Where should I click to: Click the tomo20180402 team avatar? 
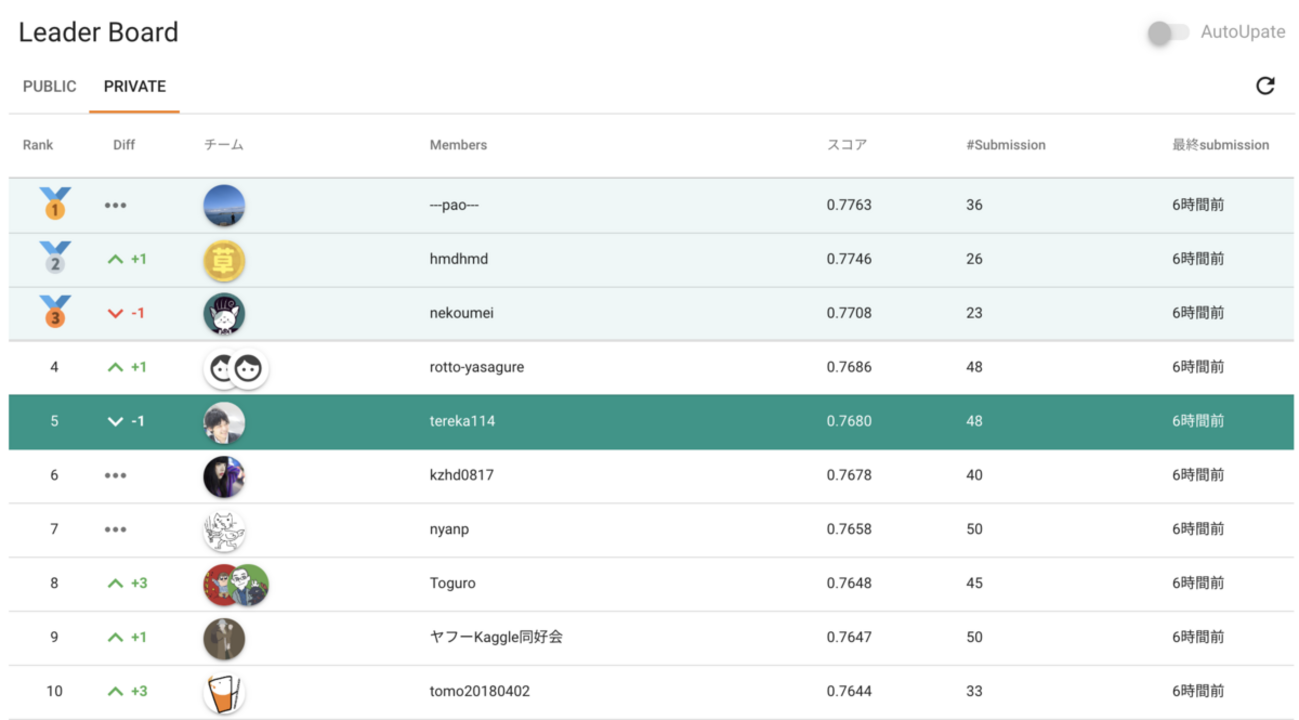224,692
